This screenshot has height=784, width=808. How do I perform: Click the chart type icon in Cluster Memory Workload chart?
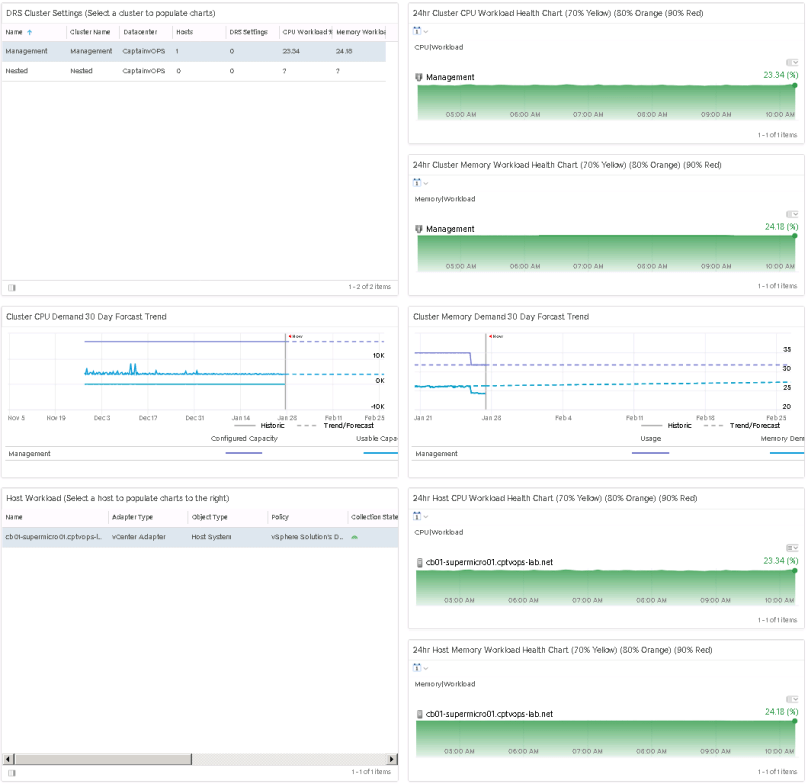click(417, 182)
